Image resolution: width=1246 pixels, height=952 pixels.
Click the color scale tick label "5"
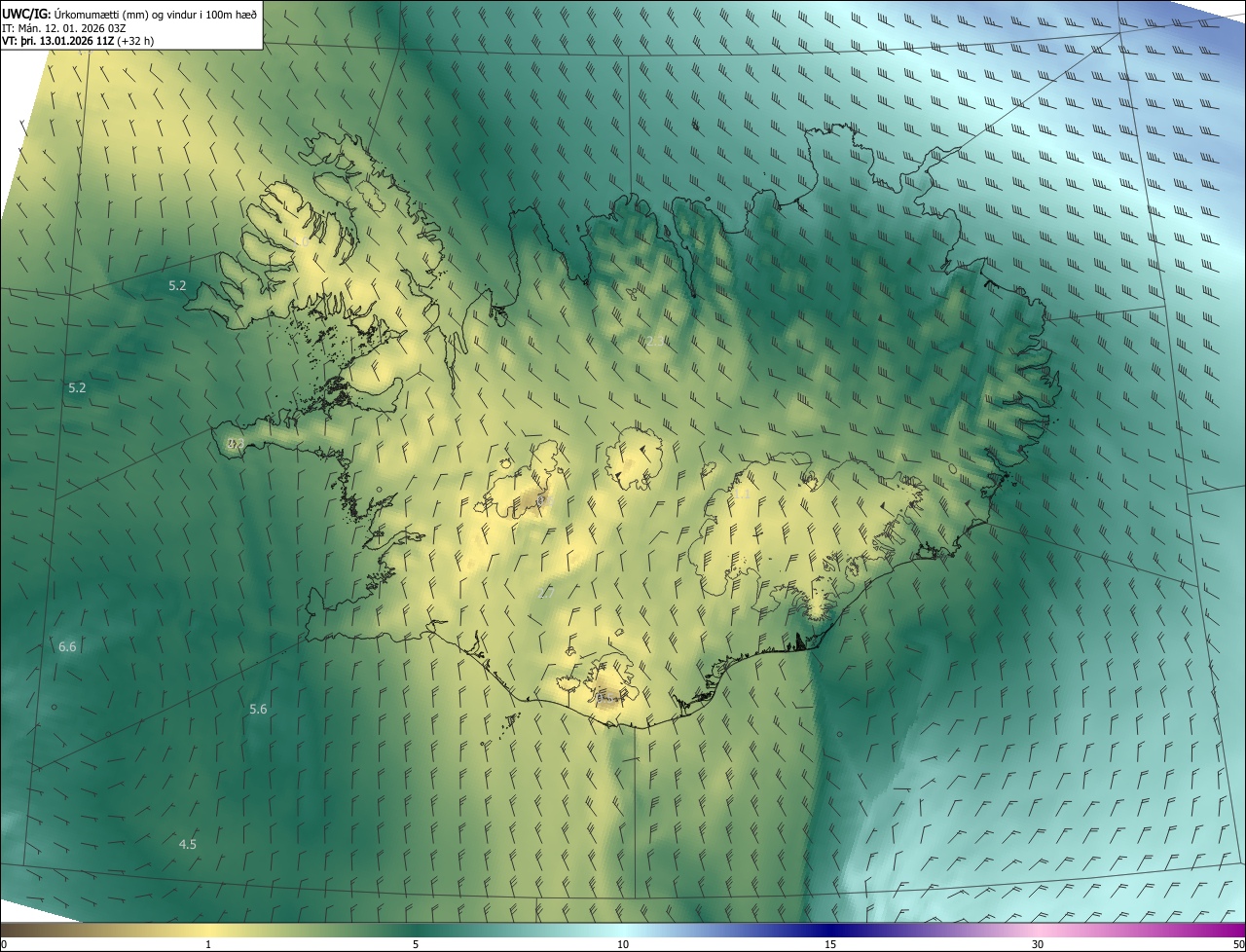pos(416,944)
